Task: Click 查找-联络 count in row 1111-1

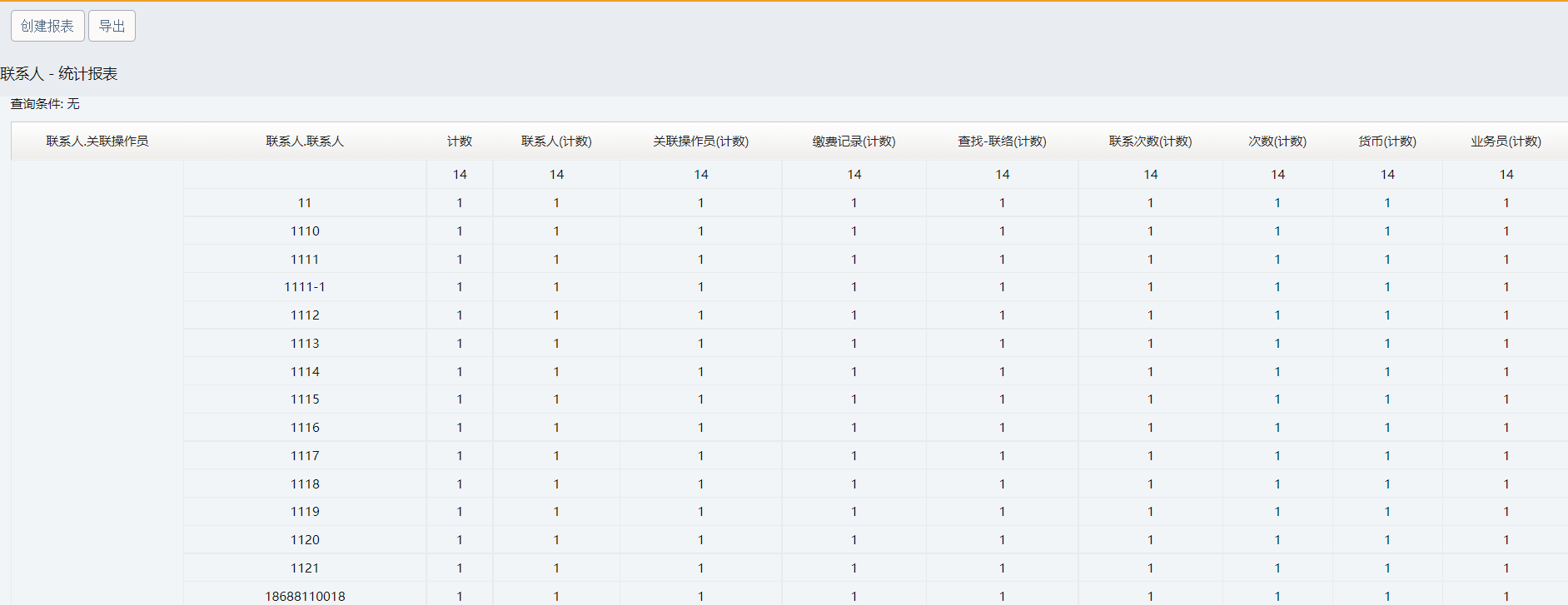Action: point(1003,287)
